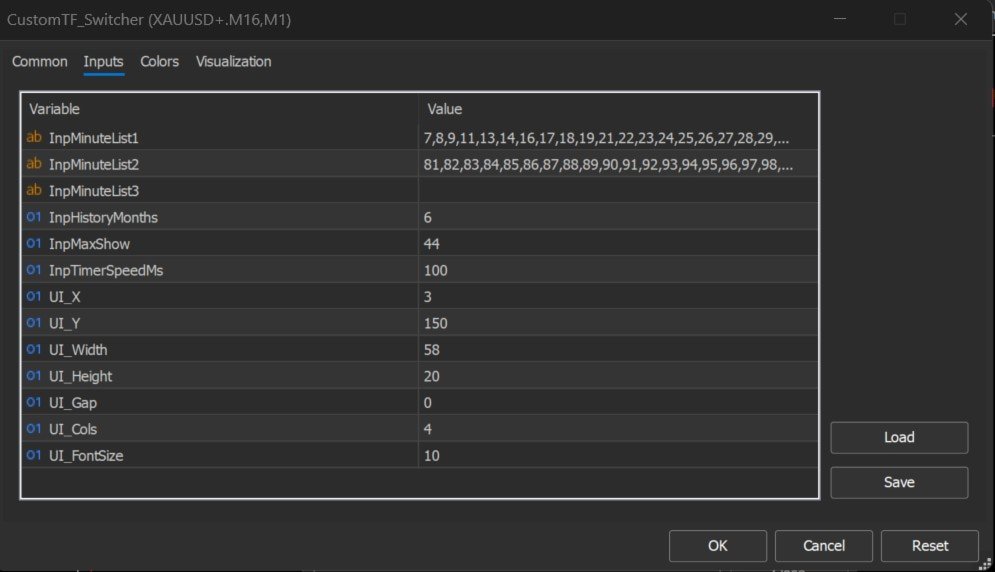
Task: Click the integer type icon beside UI_X
Action: (34, 297)
